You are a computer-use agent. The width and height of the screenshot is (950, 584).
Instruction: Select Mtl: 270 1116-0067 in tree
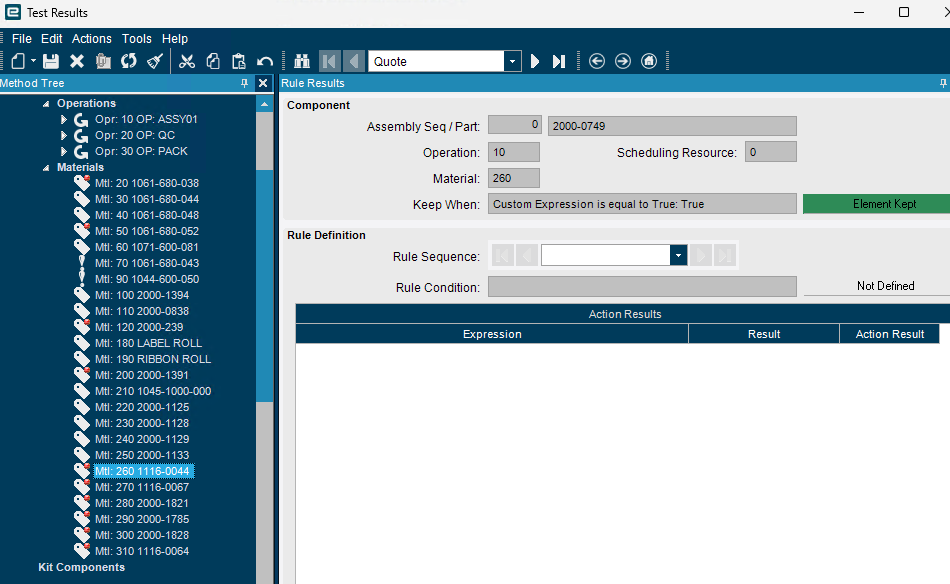[x=142, y=487]
